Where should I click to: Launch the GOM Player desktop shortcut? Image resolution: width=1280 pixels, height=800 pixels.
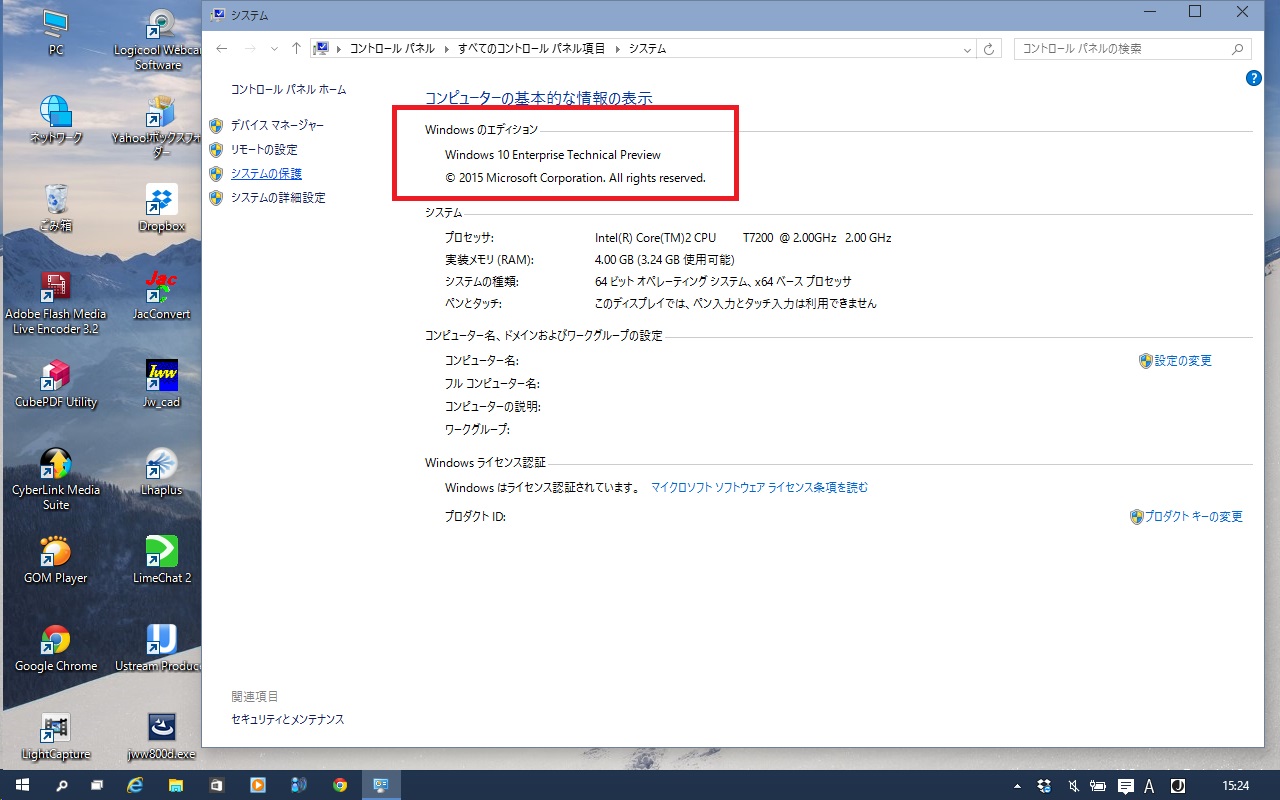pyautogui.click(x=56, y=559)
